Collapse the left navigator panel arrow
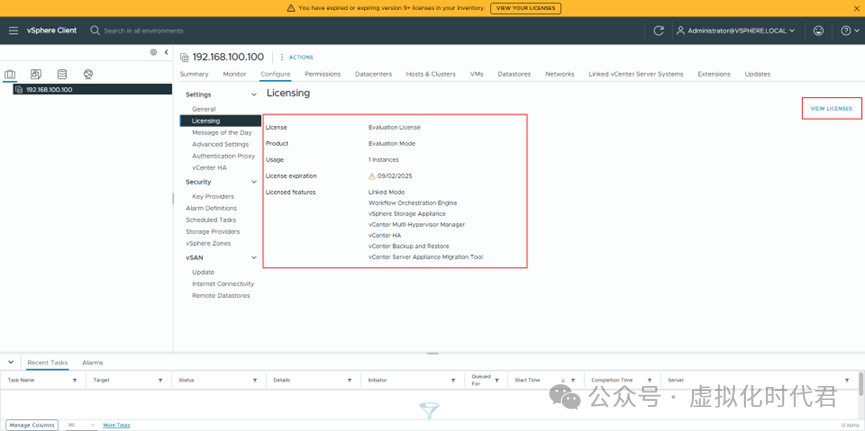 (165, 52)
